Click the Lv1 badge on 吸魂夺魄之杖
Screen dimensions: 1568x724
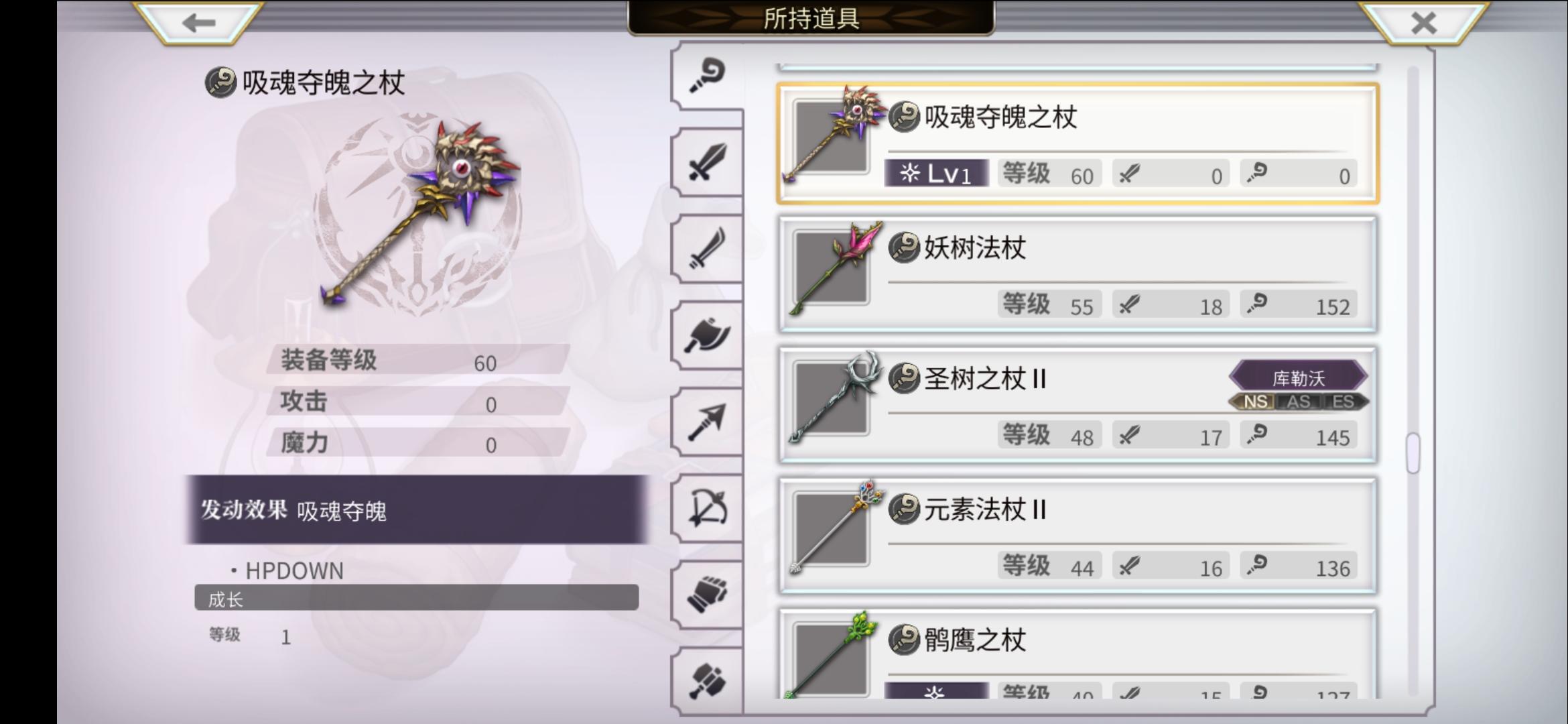tap(936, 174)
